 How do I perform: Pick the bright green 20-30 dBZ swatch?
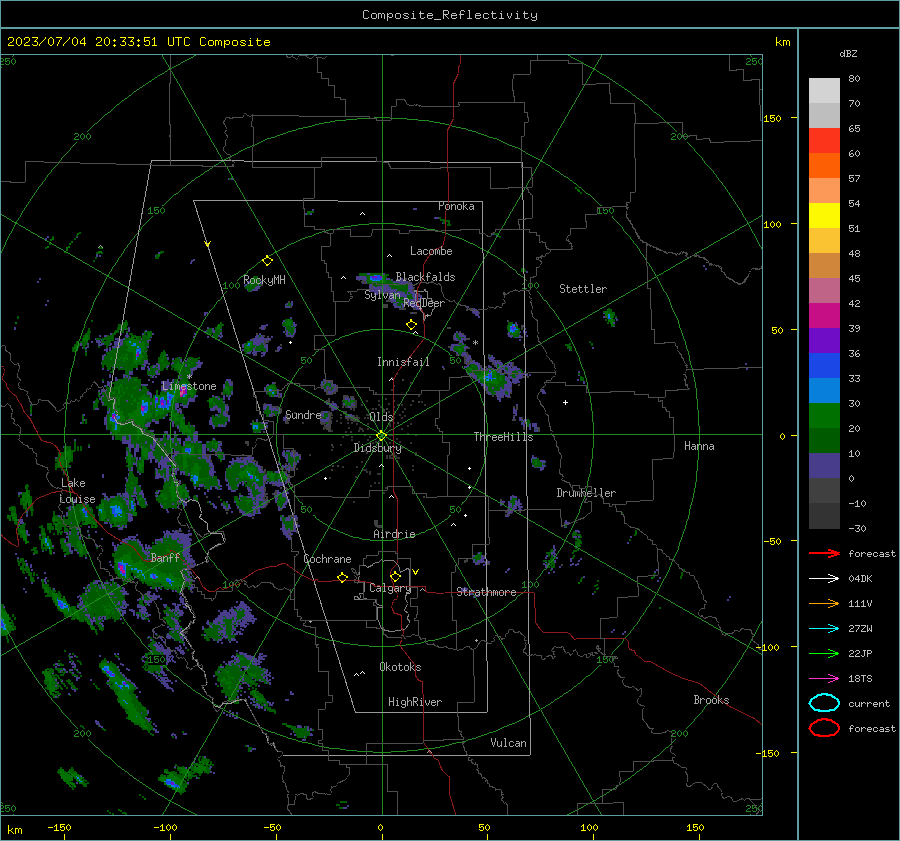[824, 415]
